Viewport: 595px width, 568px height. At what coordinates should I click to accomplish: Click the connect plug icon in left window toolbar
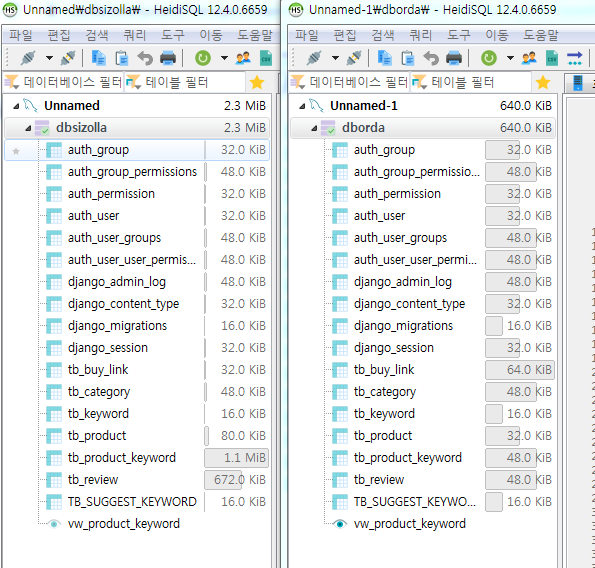pyautogui.click(x=28, y=58)
